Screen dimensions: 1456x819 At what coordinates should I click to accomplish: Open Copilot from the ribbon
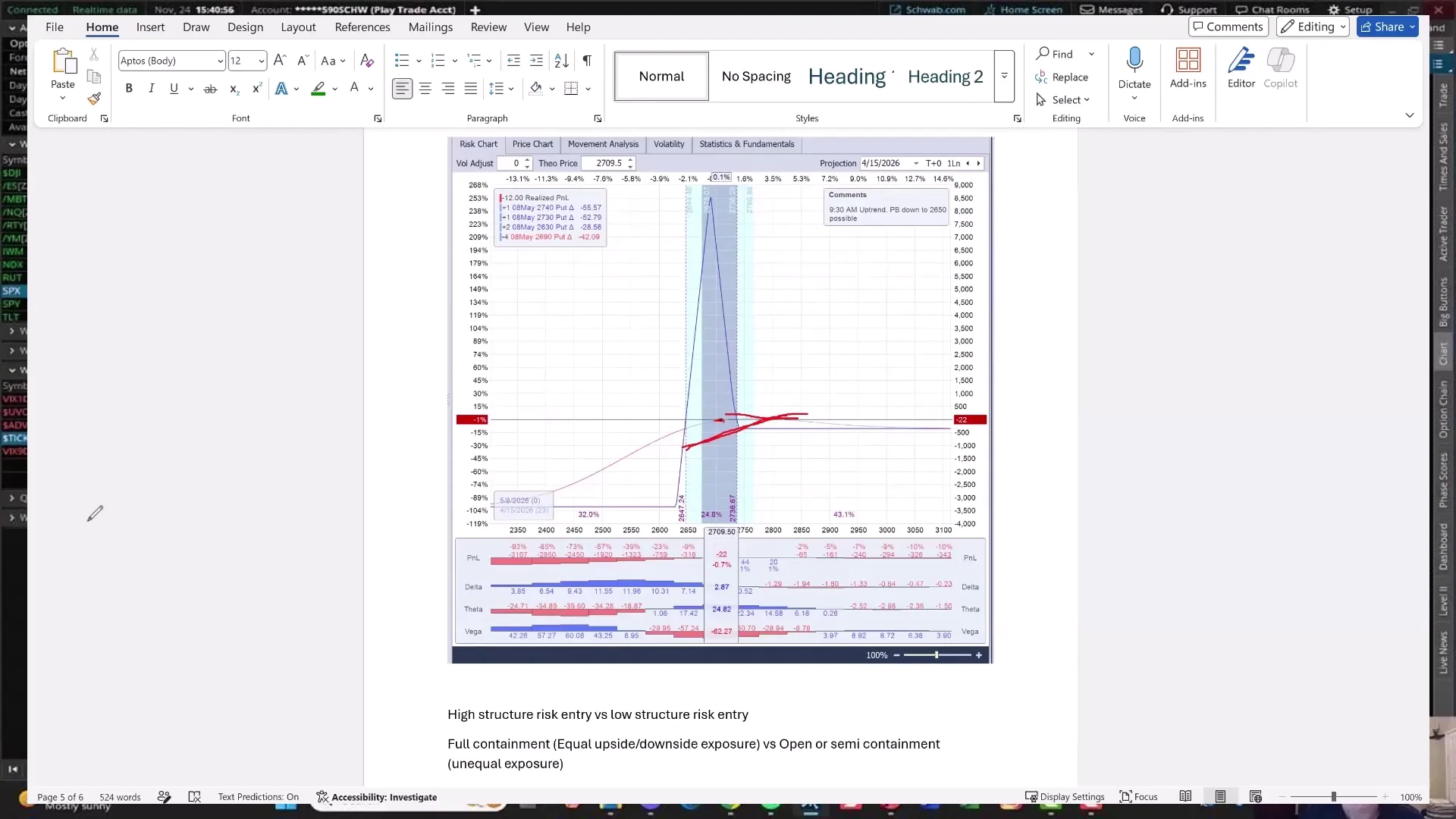[1281, 68]
